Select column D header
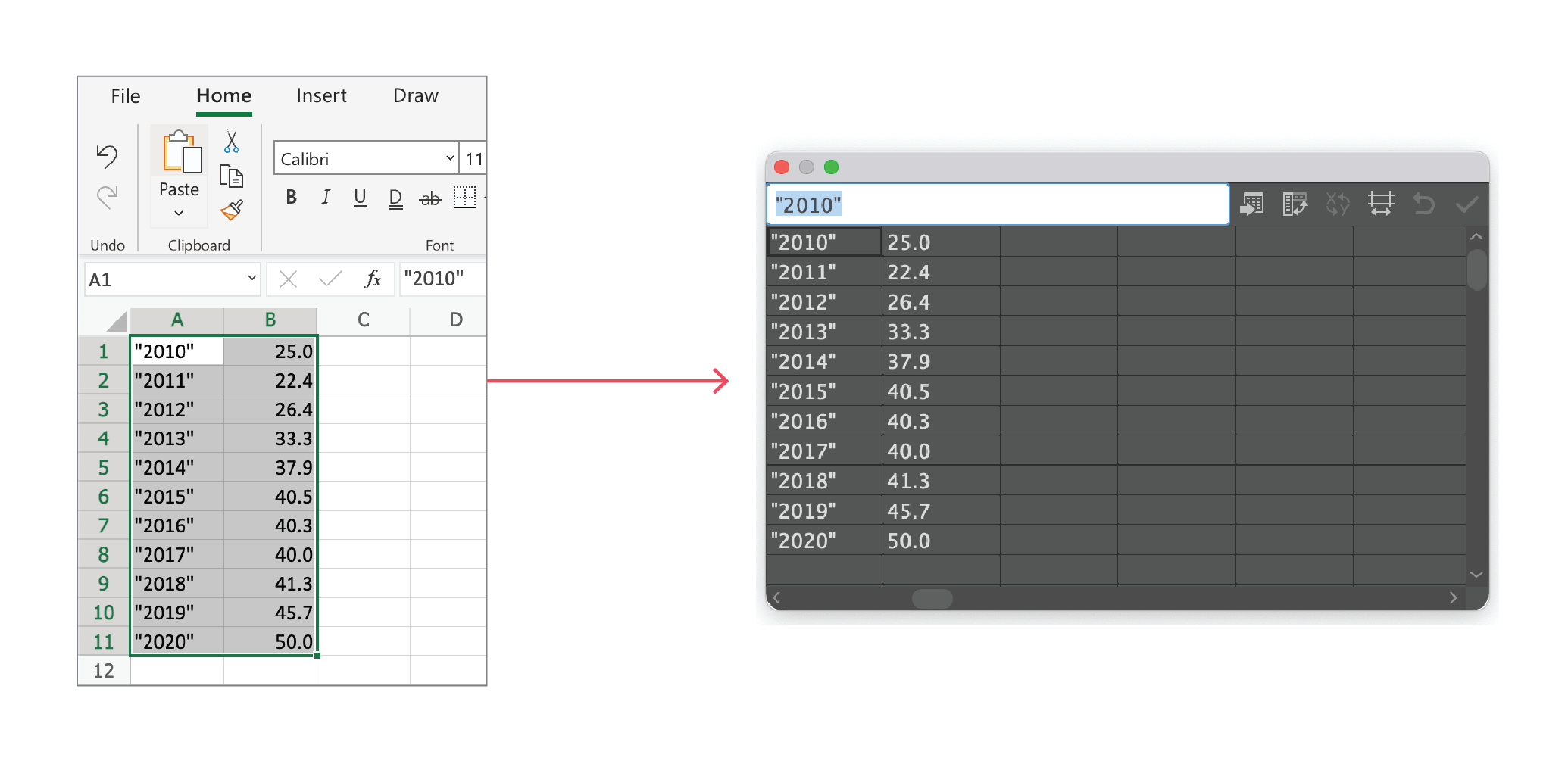The height and width of the screenshot is (767, 1568). 448,320
